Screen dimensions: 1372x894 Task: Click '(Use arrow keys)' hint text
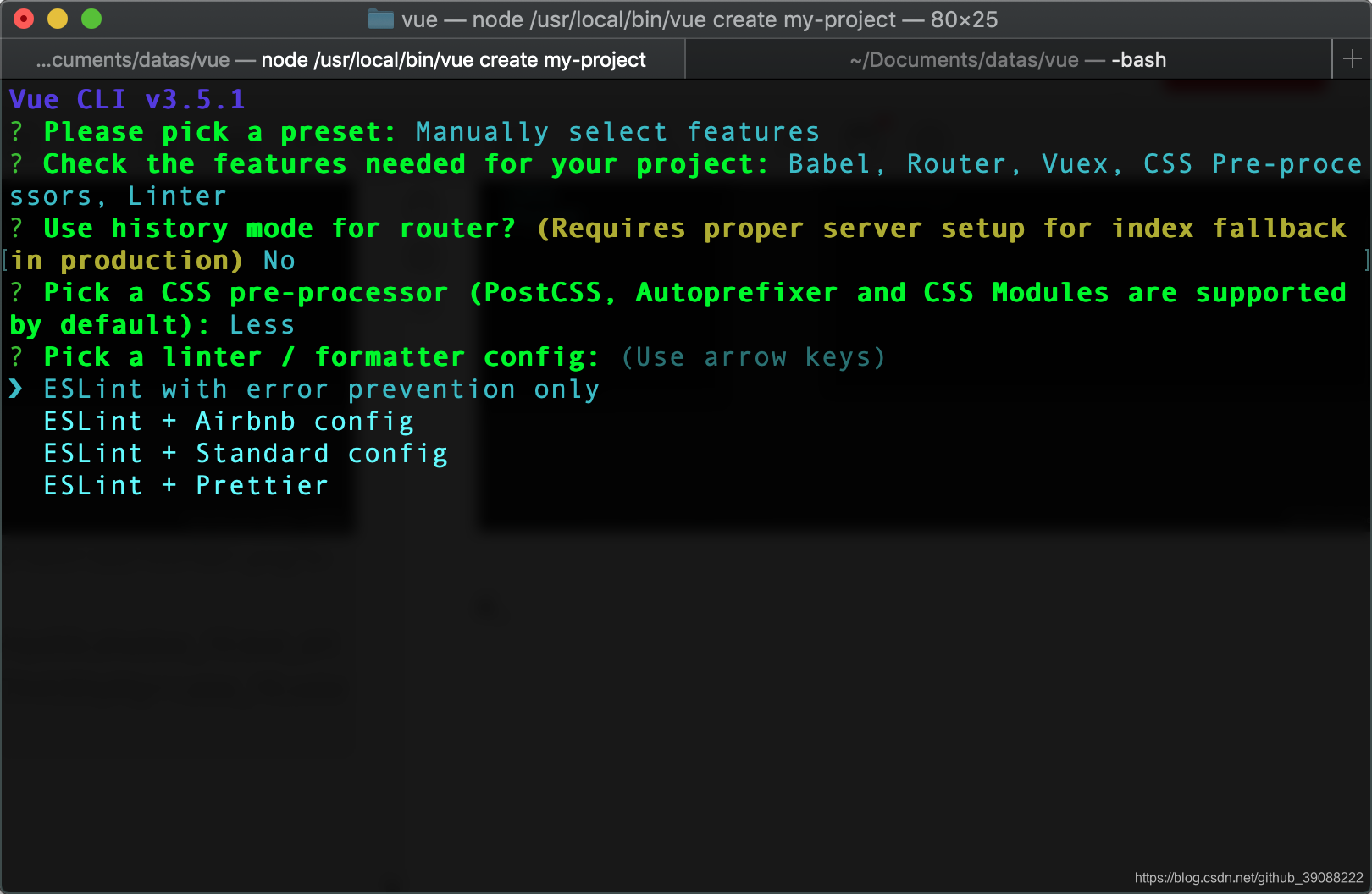click(x=753, y=357)
